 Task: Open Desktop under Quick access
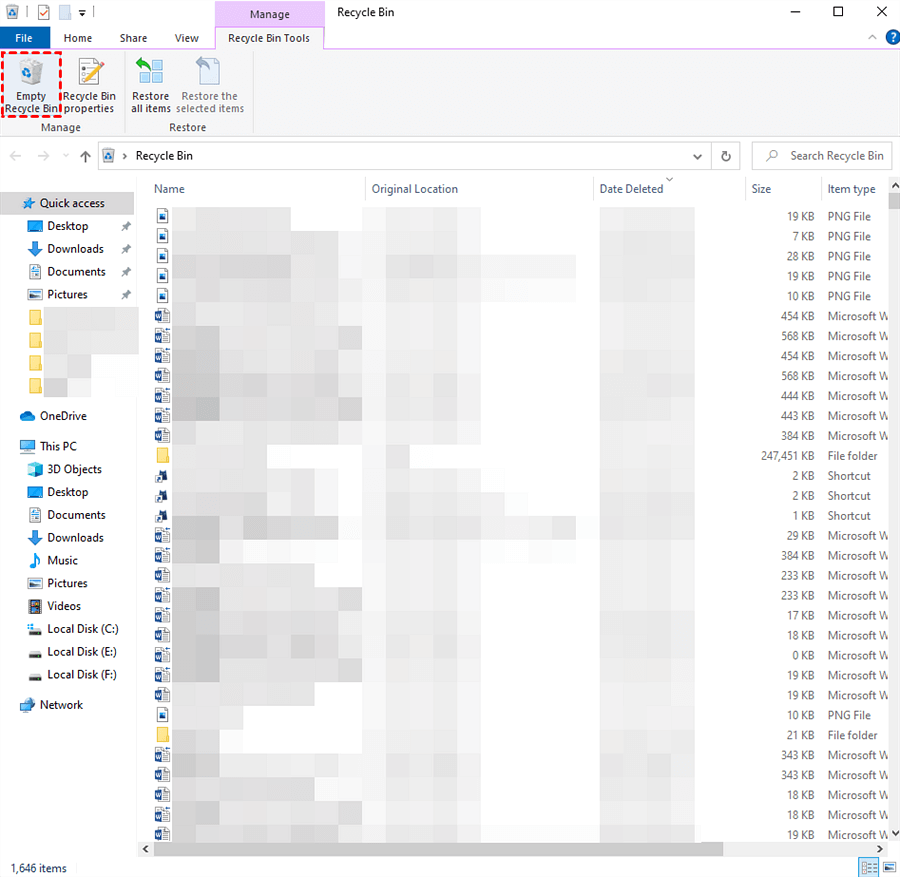click(x=68, y=226)
